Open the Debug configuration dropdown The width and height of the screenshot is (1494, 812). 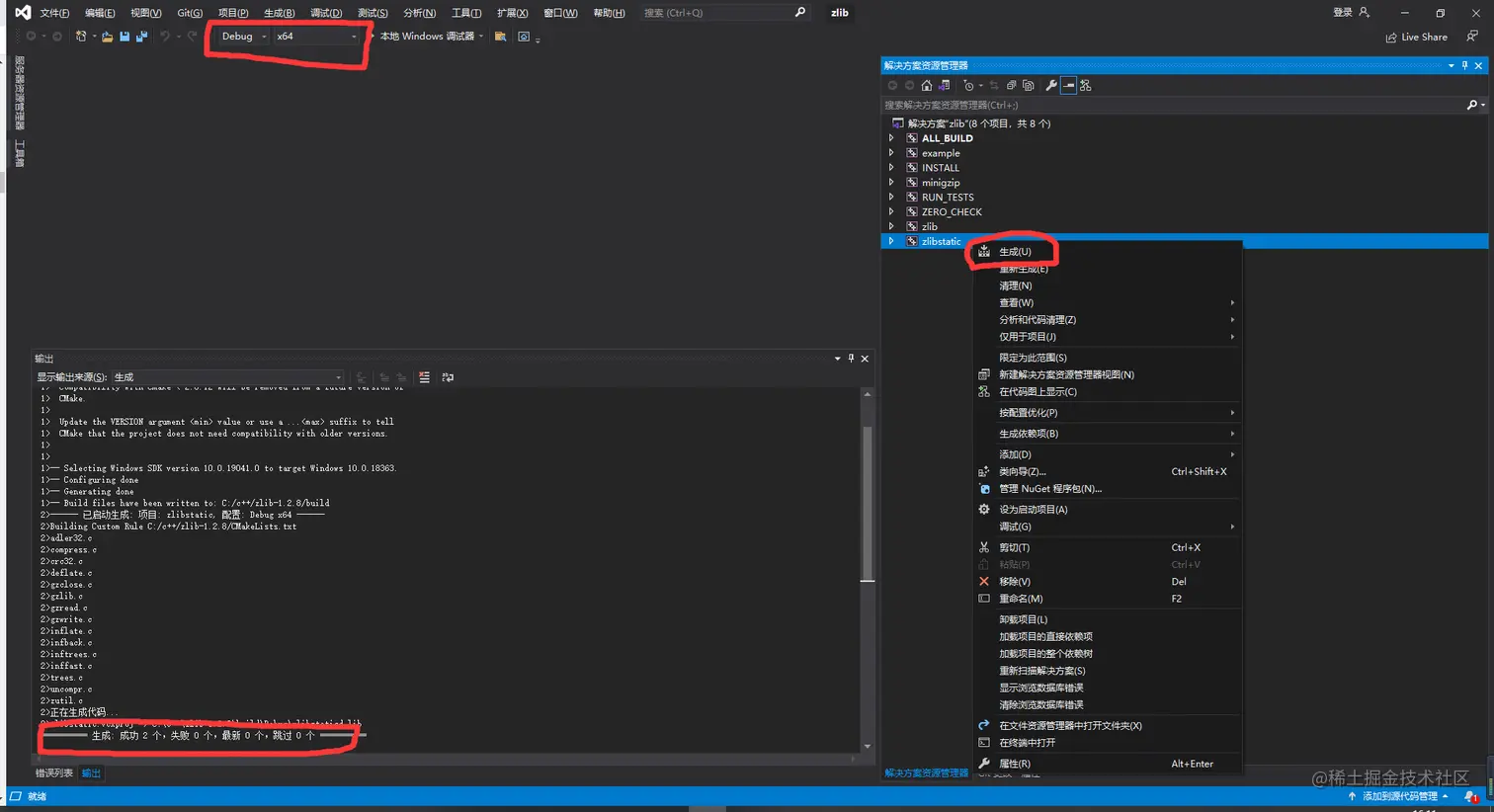click(x=243, y=37)
